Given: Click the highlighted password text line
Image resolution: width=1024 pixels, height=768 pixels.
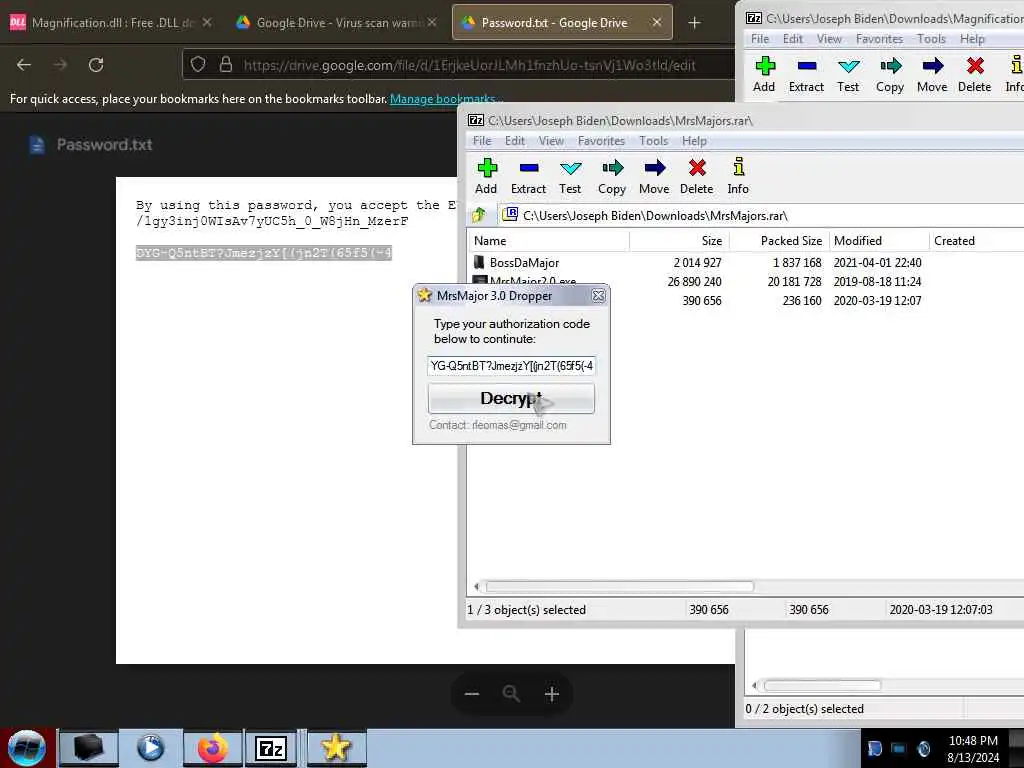Looking at the screenshot, I should pos(264,253).
